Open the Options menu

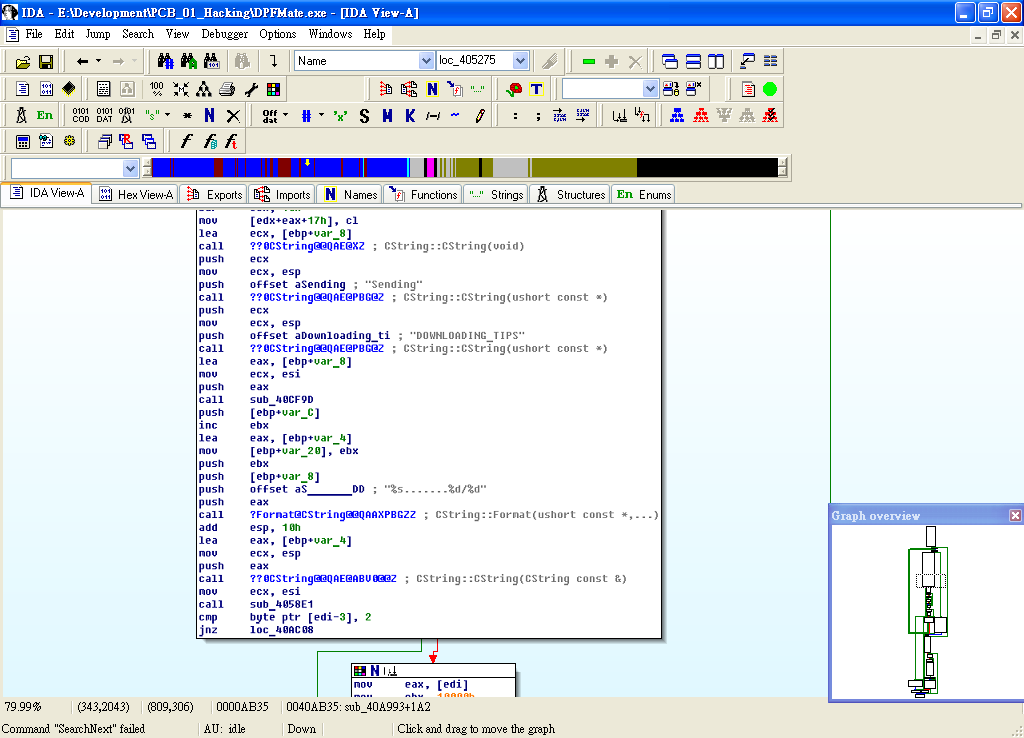pos(278,34)
